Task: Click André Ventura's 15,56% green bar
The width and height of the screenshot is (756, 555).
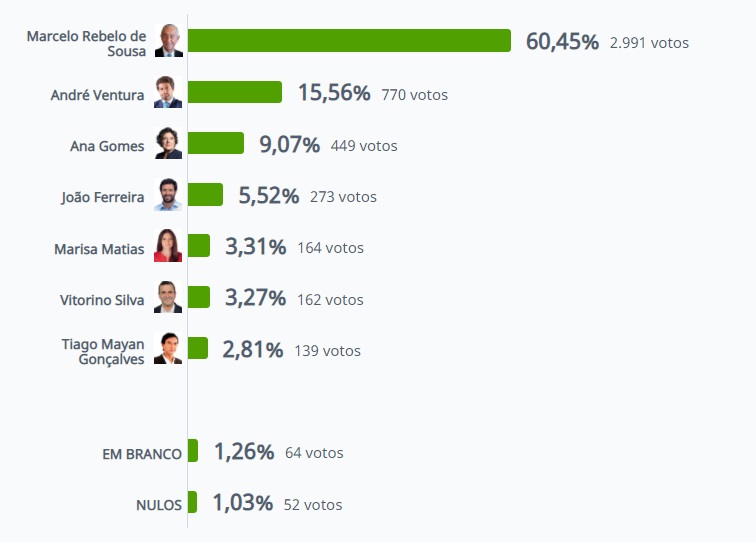Action: point(235,93)
